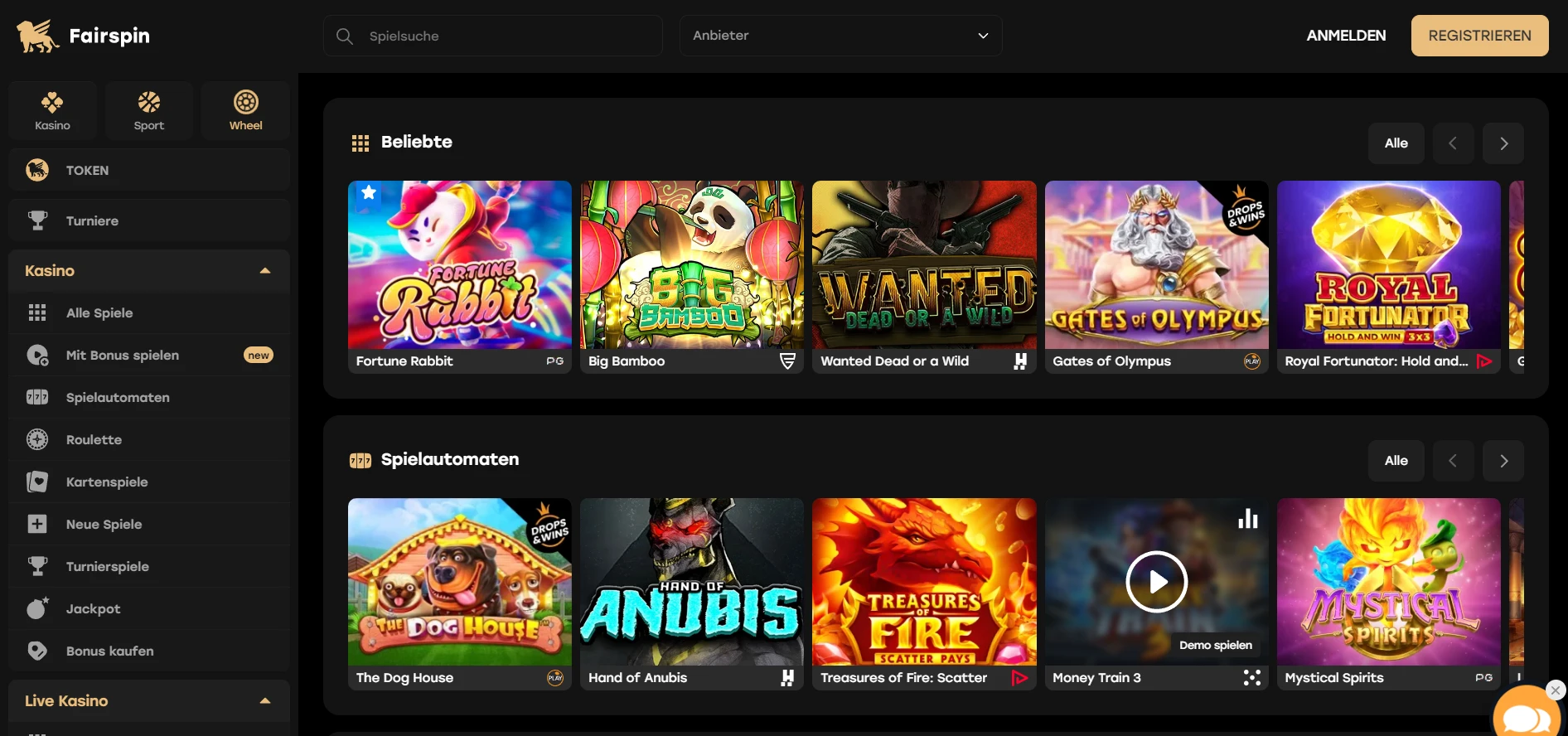The height and width of the screenshot is (736, 1568).
Task: Click Push Gaming icon on Big Bamboo
Action: tap(787, 361)
